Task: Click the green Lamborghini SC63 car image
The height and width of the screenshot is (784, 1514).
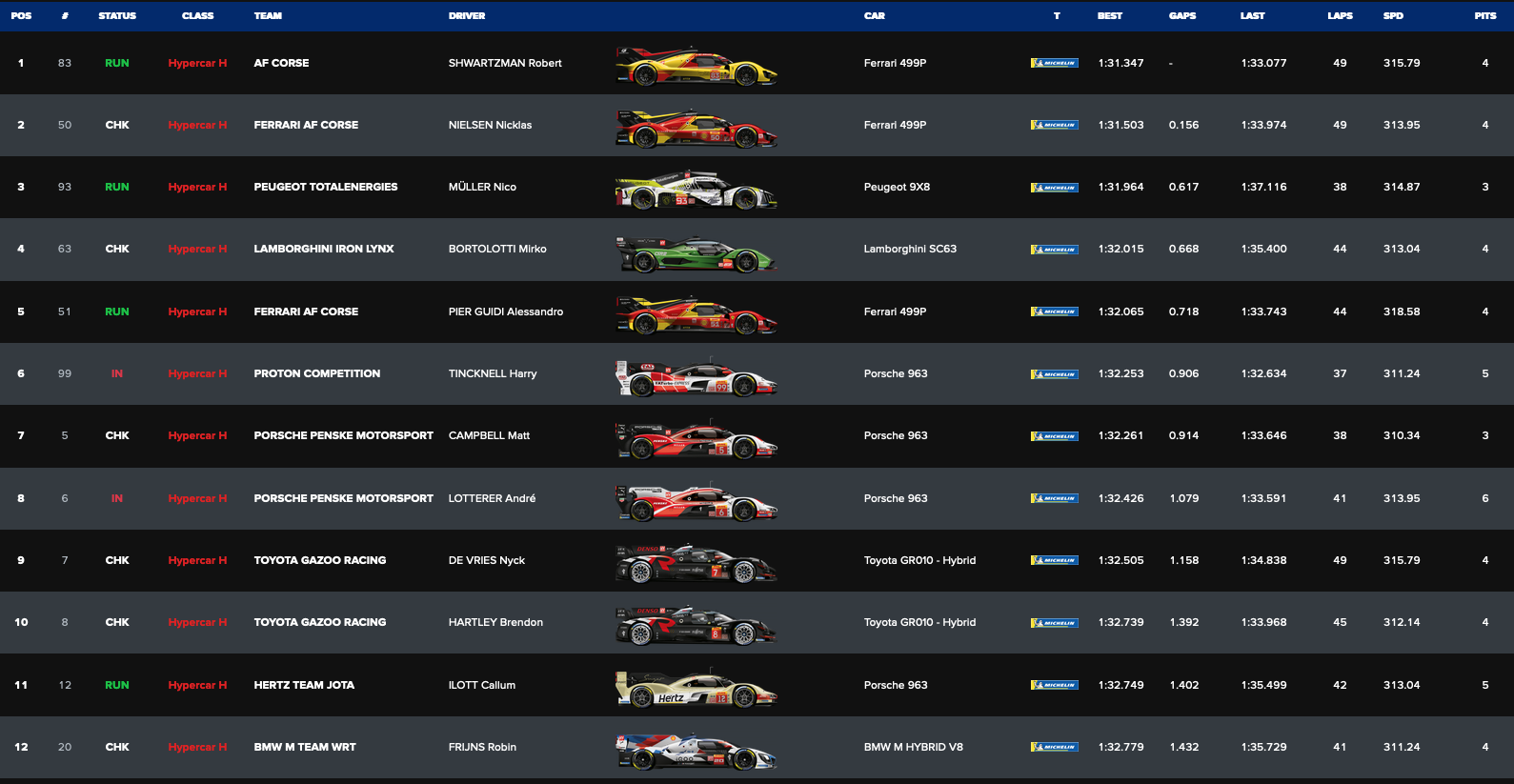Action: [x=696, y=252]
